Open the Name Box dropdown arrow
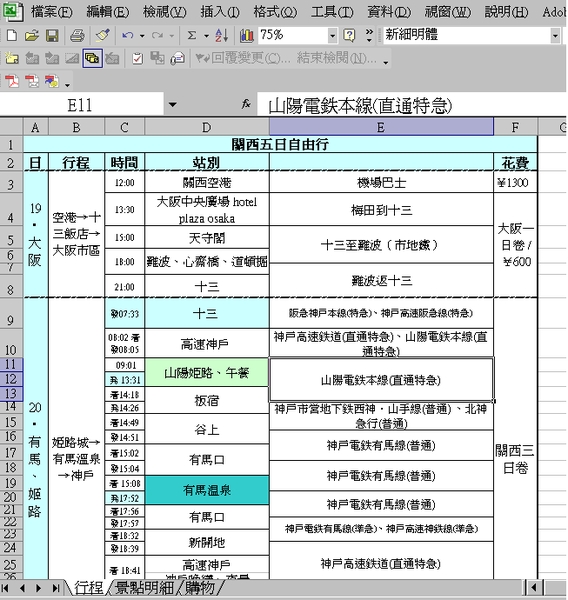568x600 pixels. point(173,104)
